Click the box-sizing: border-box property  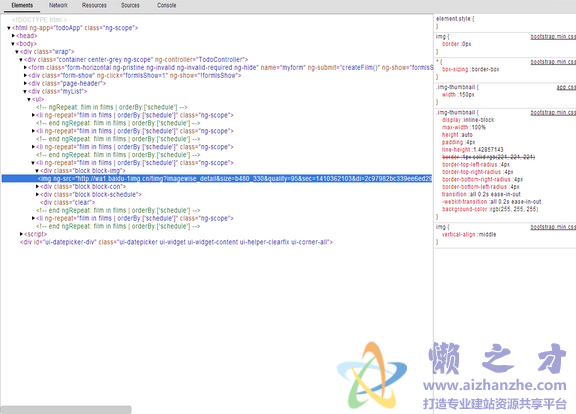pyautogui.click(x=471, y=69)
